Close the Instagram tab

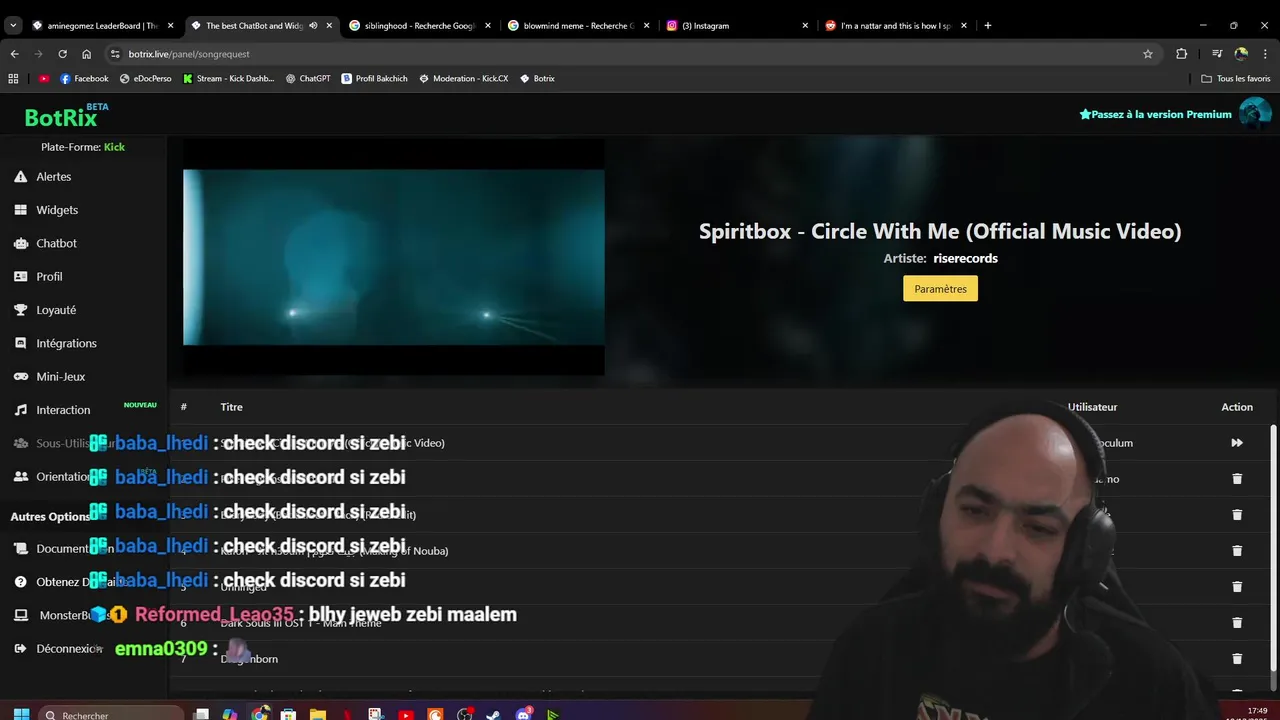tap(805, 26)
